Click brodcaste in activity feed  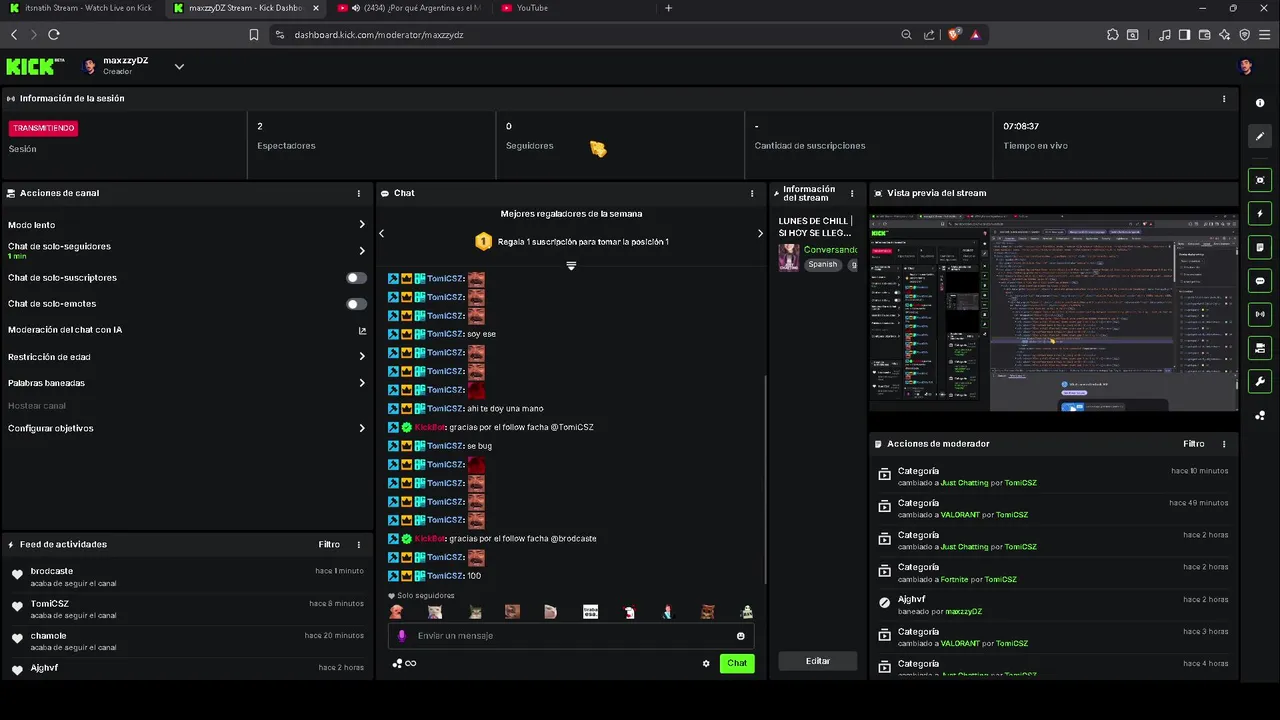tap(52, 571)
